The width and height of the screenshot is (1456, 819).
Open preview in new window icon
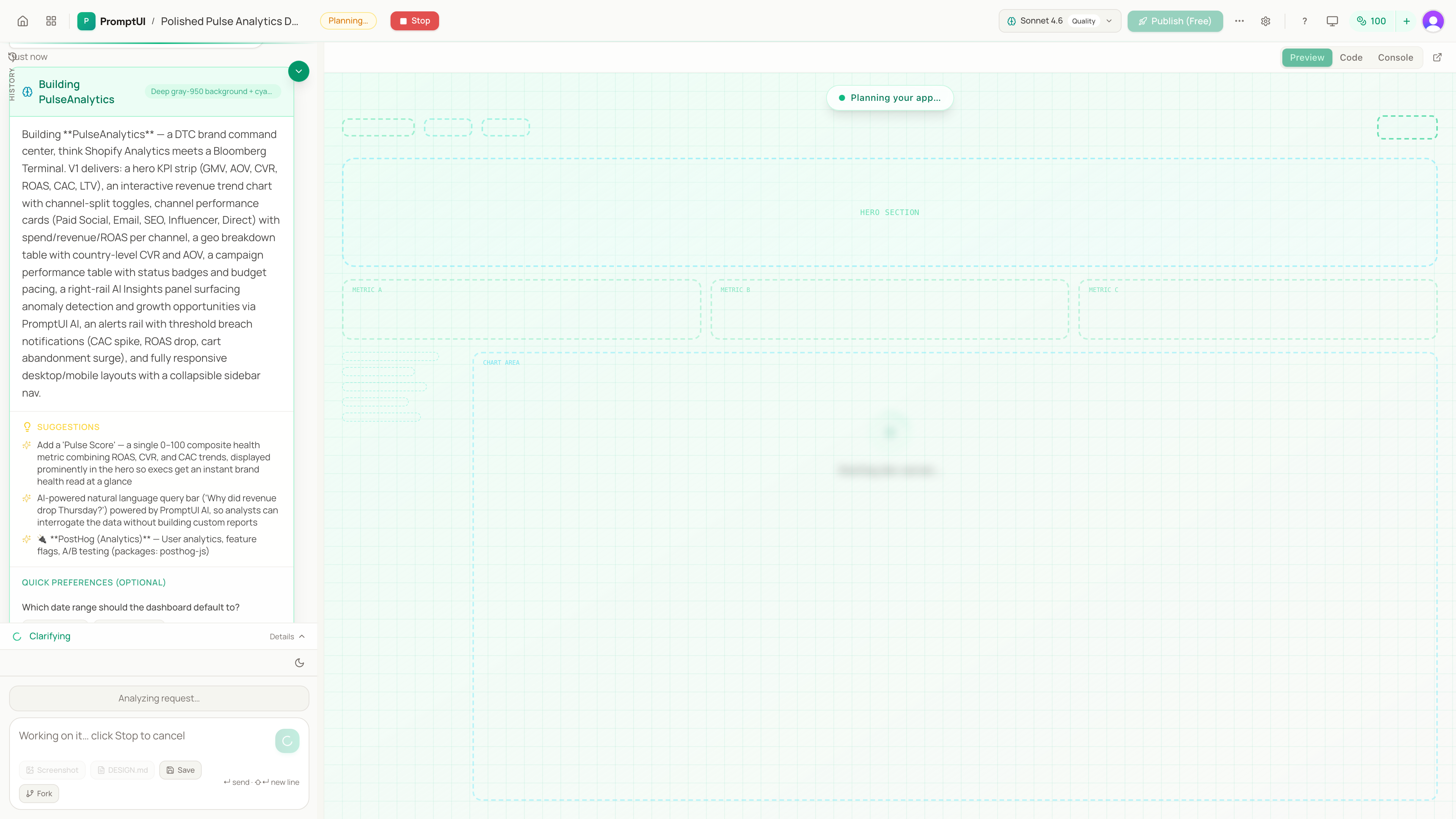[1437, 57]
